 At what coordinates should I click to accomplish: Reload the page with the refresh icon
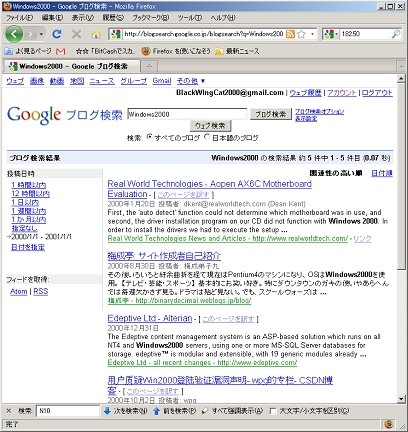coord(57,34)
